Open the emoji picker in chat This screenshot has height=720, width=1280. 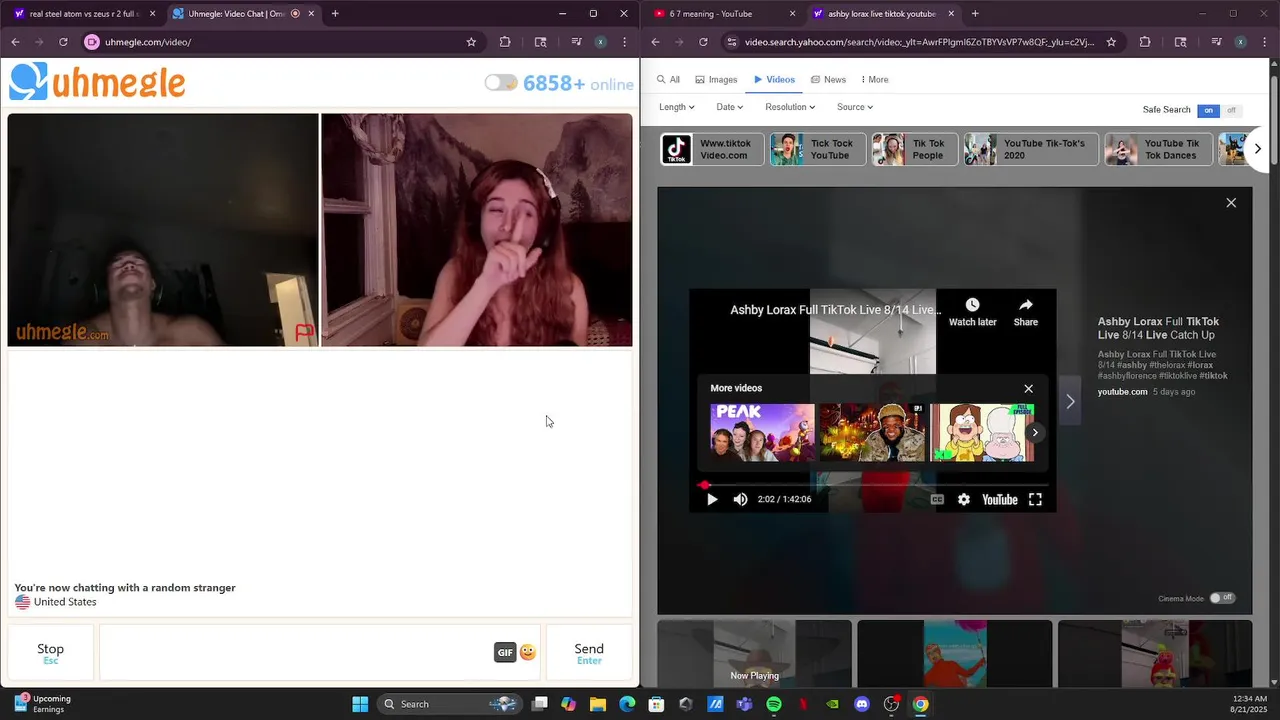click(528, 653)
